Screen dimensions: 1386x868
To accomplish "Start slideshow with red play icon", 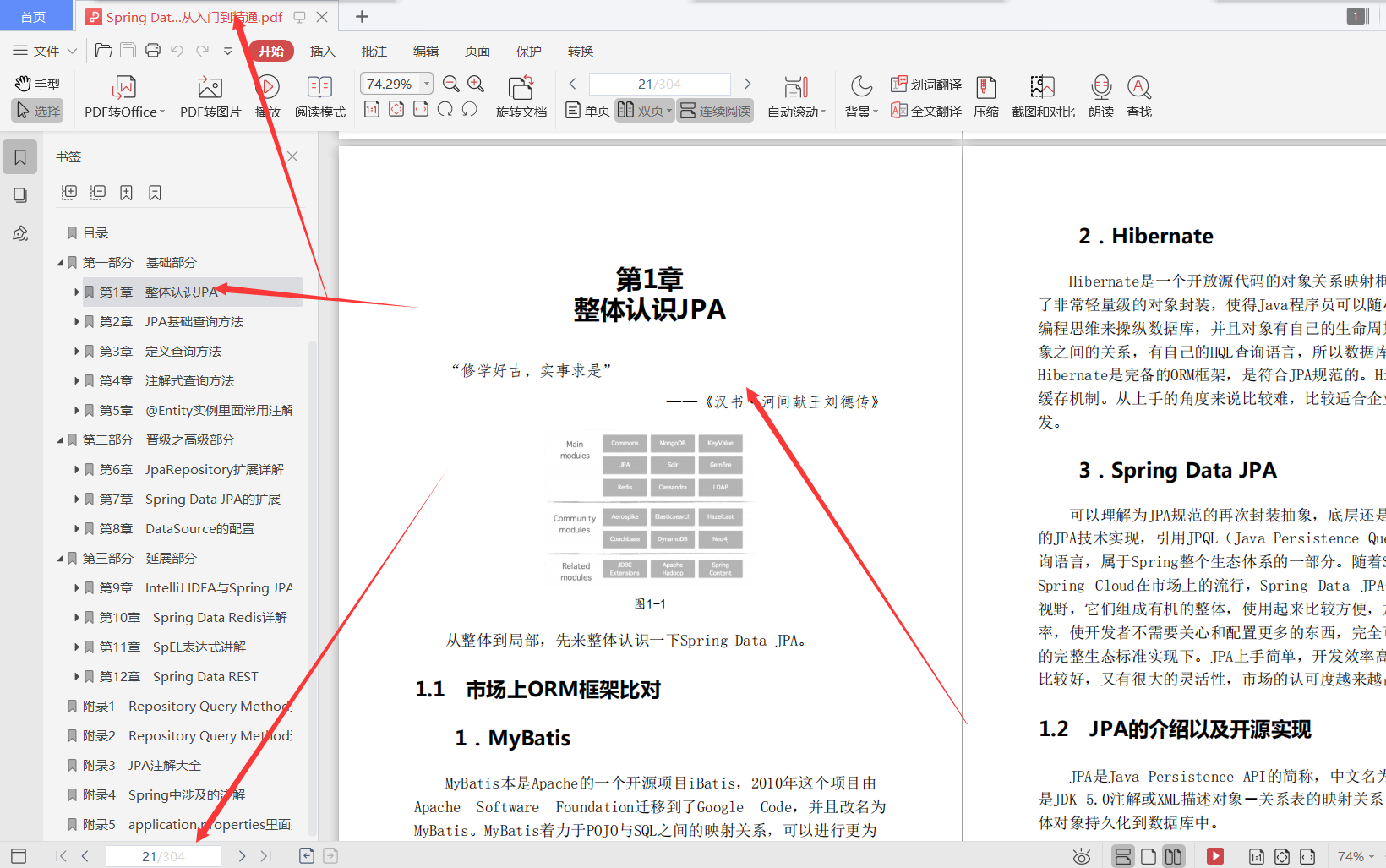I will coord(1215,856).
